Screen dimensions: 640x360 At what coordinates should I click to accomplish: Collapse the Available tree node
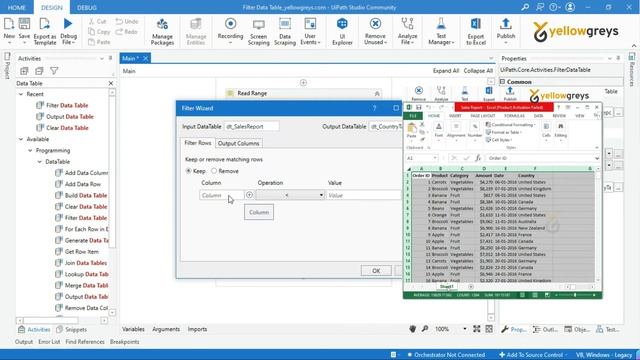(21, 139)
